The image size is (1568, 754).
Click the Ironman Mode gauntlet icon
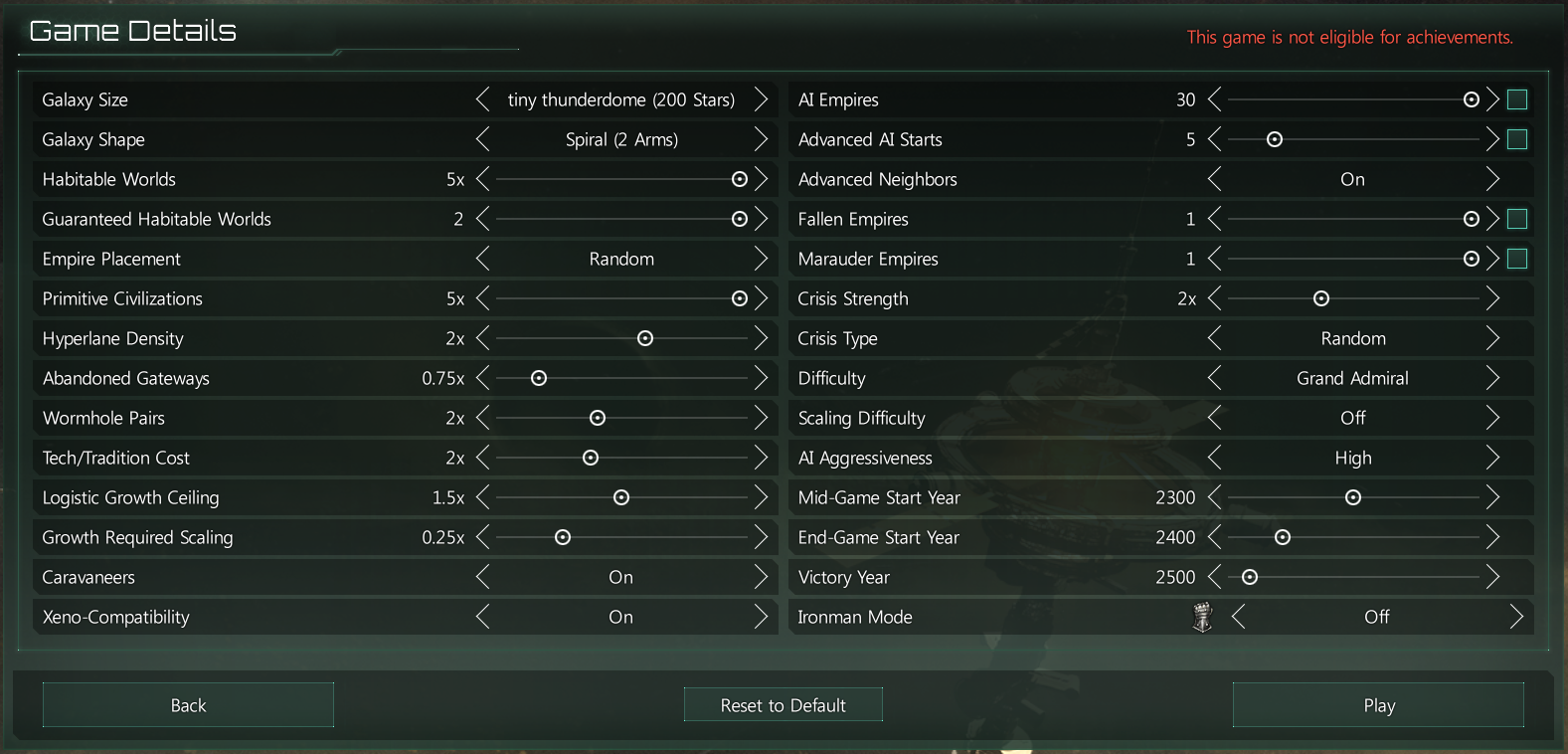point(1202,617)
